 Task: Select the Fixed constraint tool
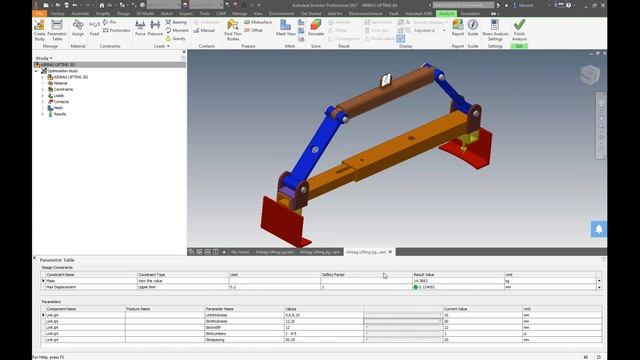pyautogui.click(x=94, y=28)
